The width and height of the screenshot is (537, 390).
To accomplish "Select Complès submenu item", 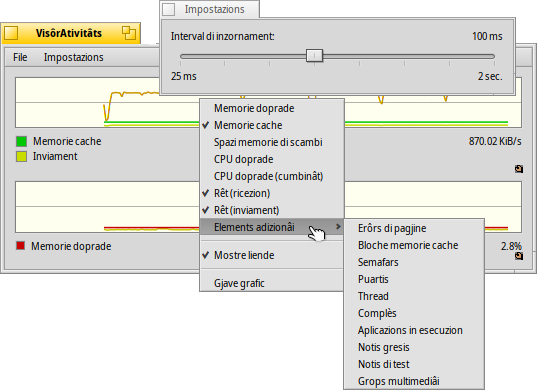I will (414, 313).
